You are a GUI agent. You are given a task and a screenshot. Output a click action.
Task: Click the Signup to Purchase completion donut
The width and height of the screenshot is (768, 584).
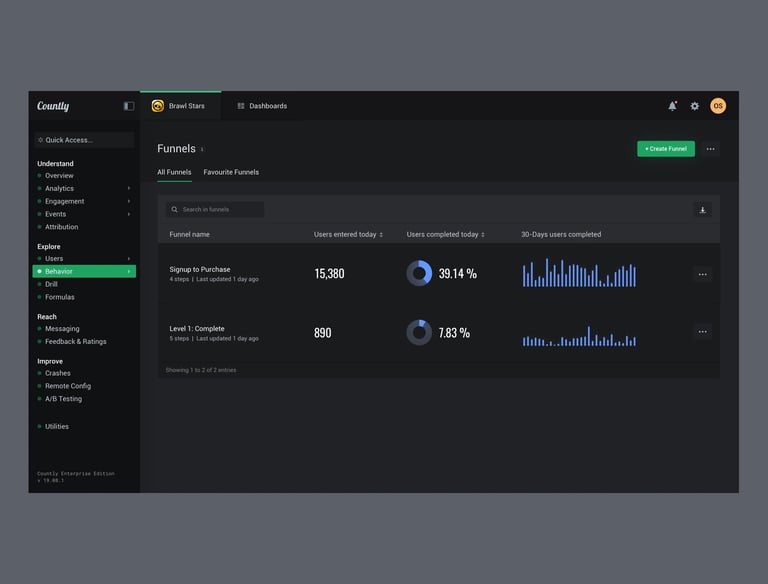pyautogui.click(x=419, y=273)
